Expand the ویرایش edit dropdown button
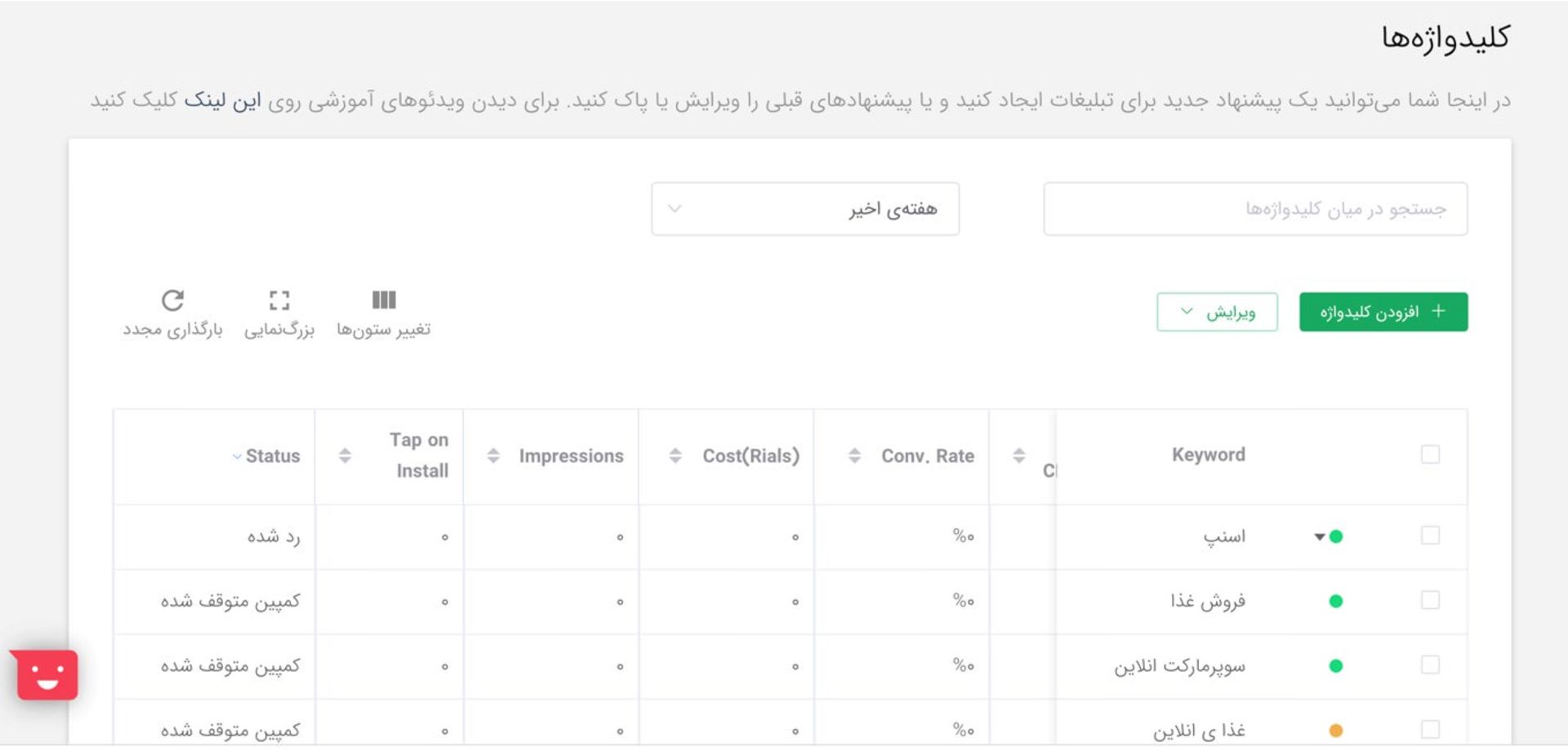The height and width of the screenshot is (751, 1568). click(1217, 312)
